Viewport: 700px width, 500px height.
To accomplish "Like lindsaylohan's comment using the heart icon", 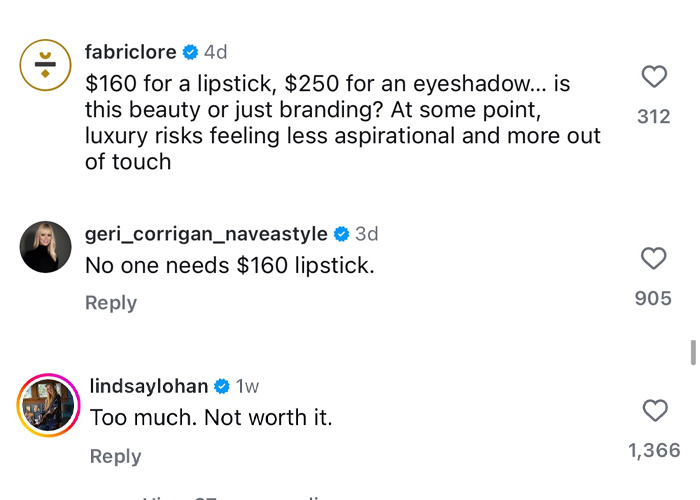I will pyautogui.click(x=655, y=410).
